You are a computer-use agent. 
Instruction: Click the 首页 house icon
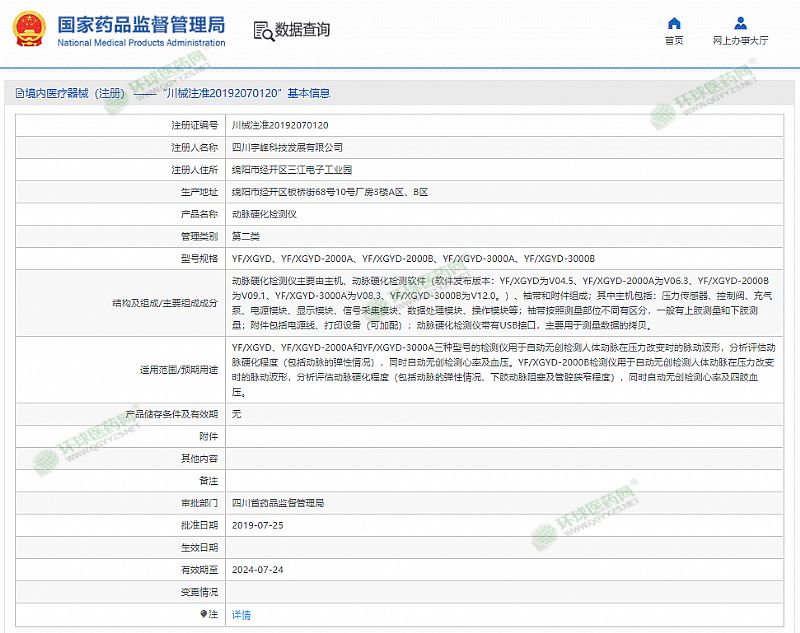tap(674, 23)
